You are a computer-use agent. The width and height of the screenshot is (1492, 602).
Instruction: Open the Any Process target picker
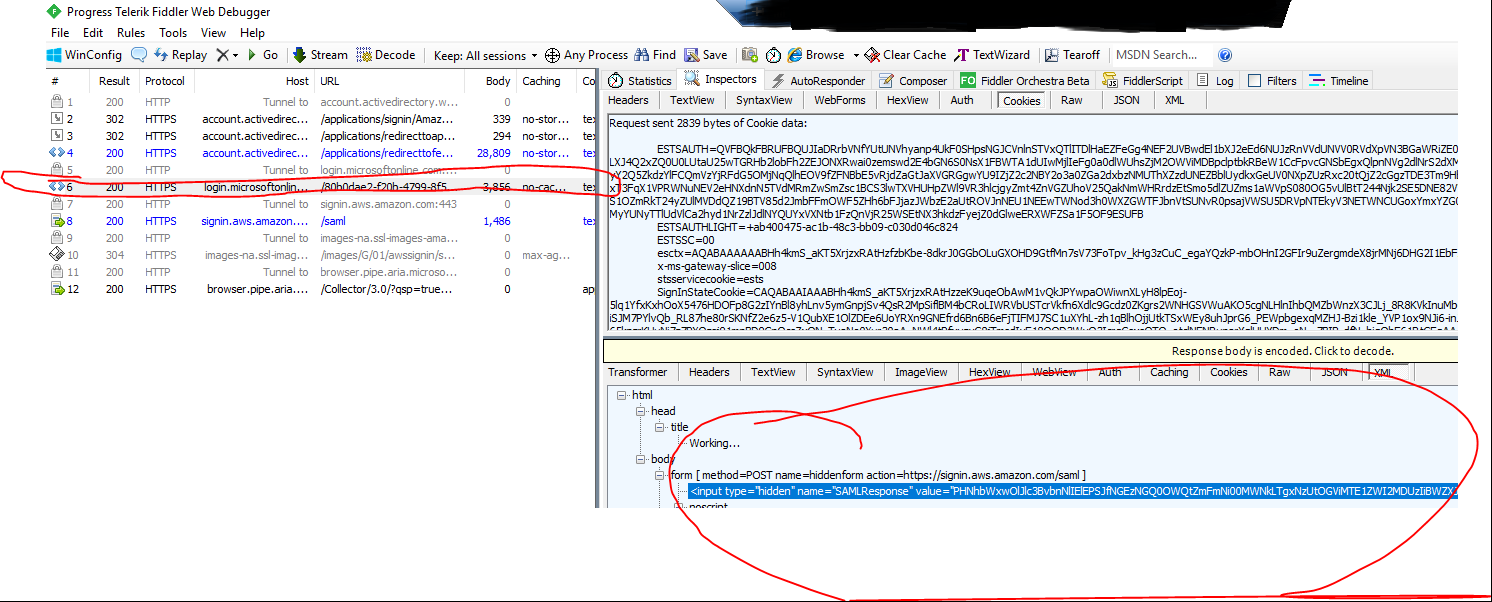586,55
